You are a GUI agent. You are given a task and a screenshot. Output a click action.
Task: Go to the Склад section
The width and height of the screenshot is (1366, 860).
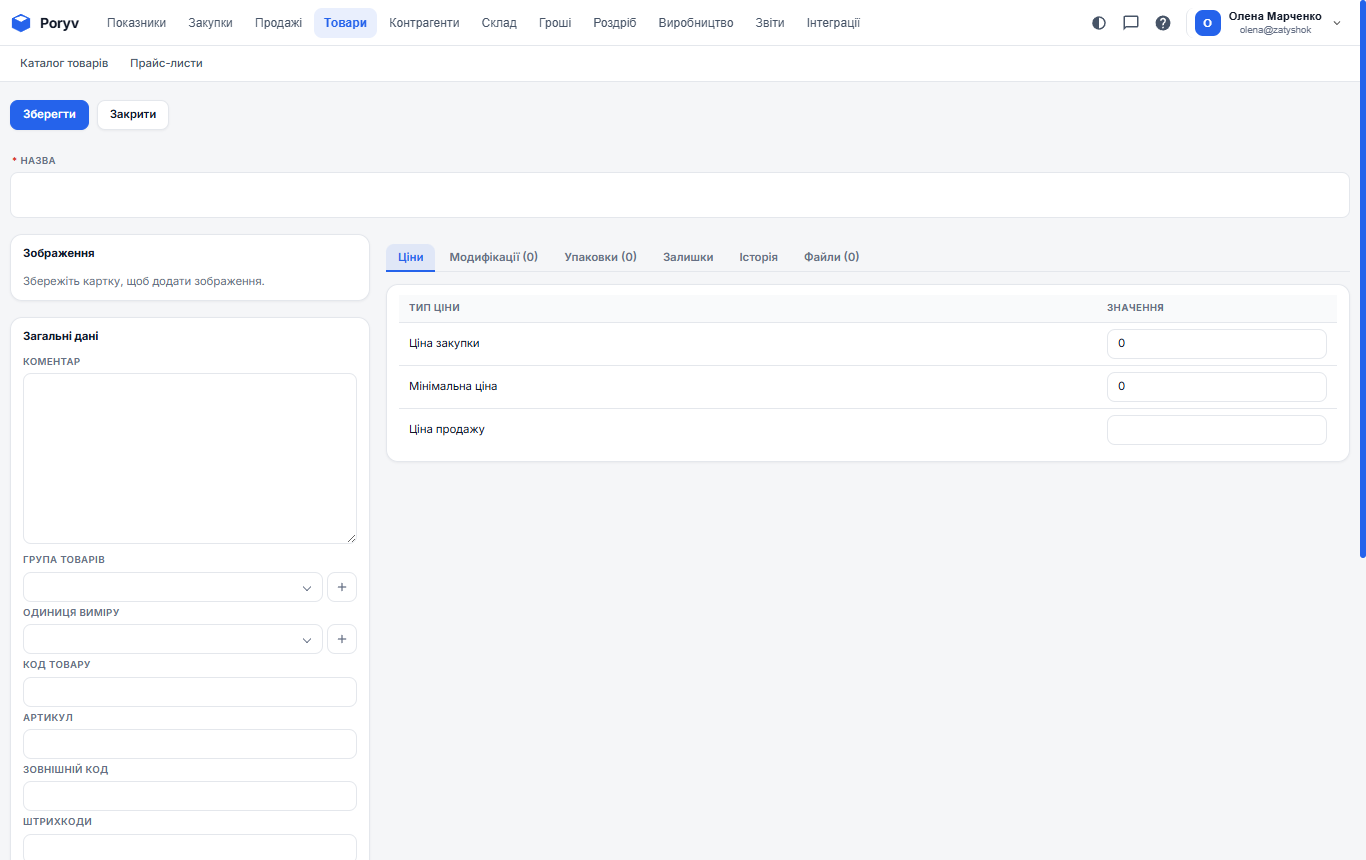(x=499, y=23)
